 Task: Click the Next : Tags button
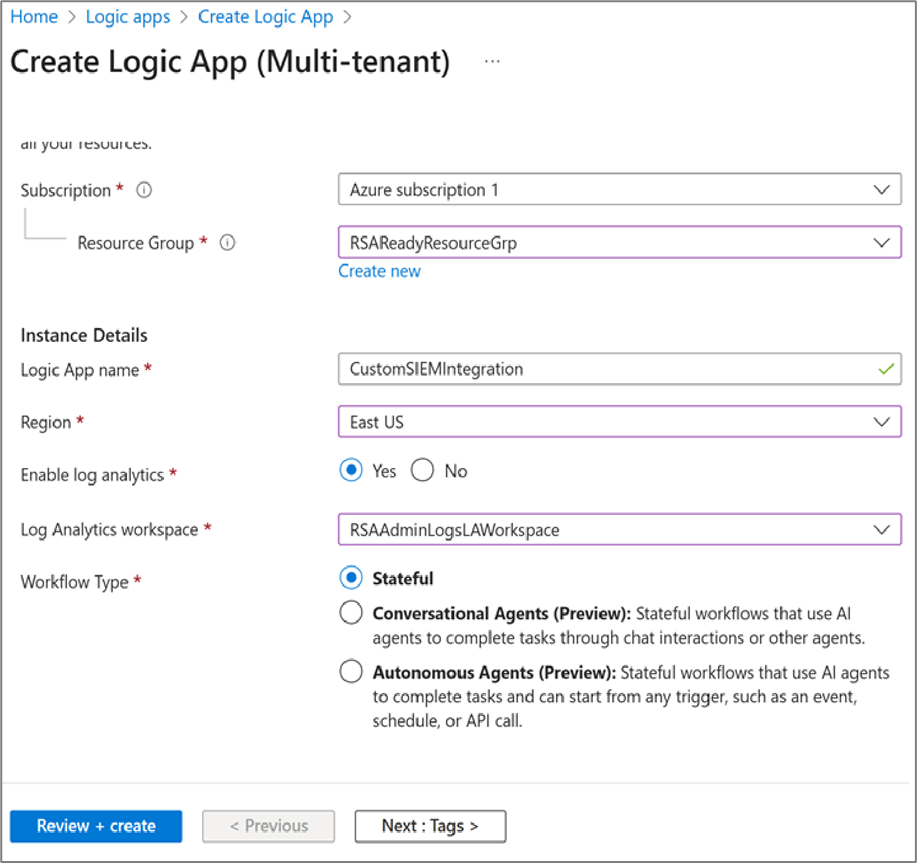(430, 826)
